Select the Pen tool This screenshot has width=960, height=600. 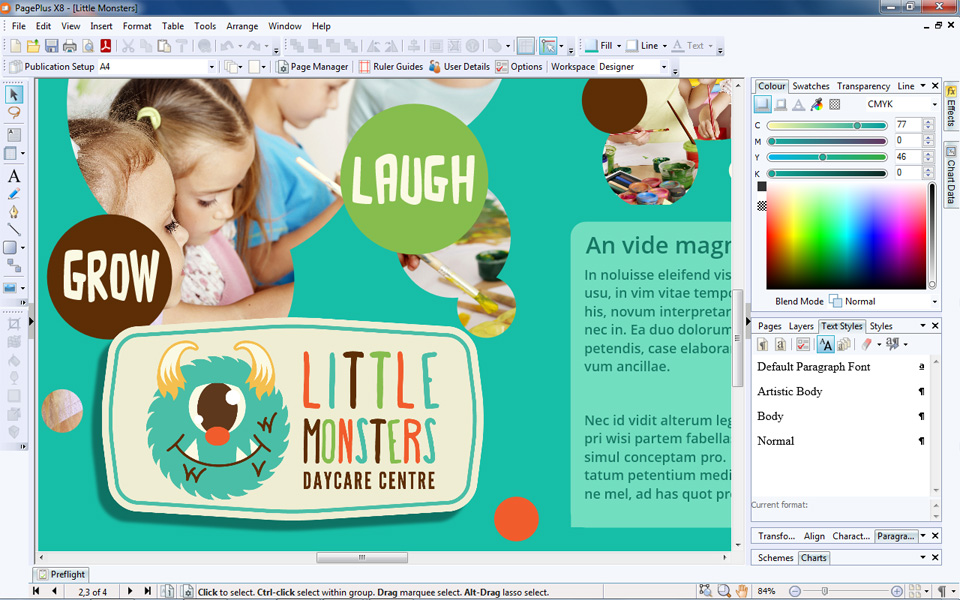click(13, 212)
